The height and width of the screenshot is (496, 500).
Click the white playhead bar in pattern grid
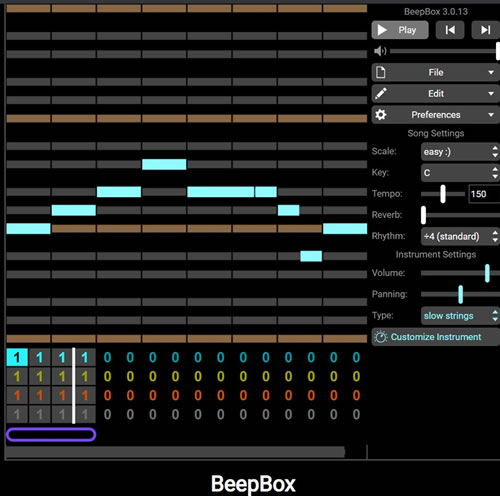click(x=74, y=386)
